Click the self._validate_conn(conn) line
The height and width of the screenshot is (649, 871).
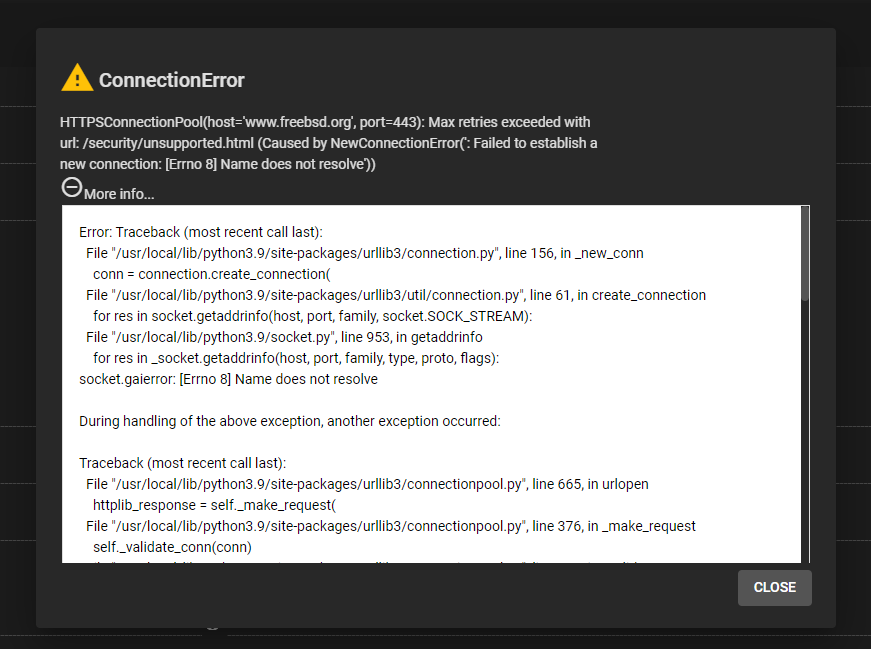[x=172, y=547]
